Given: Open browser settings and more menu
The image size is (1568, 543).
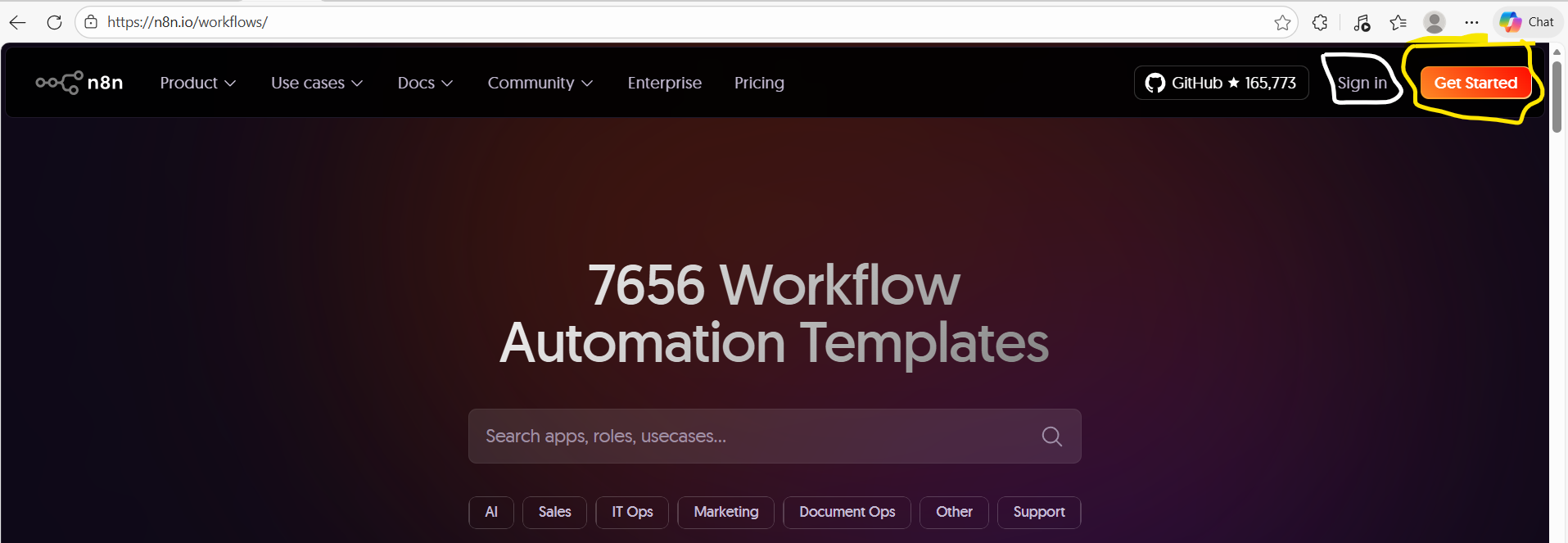Looking at the screenshot, I should (x=1471, y=22).
